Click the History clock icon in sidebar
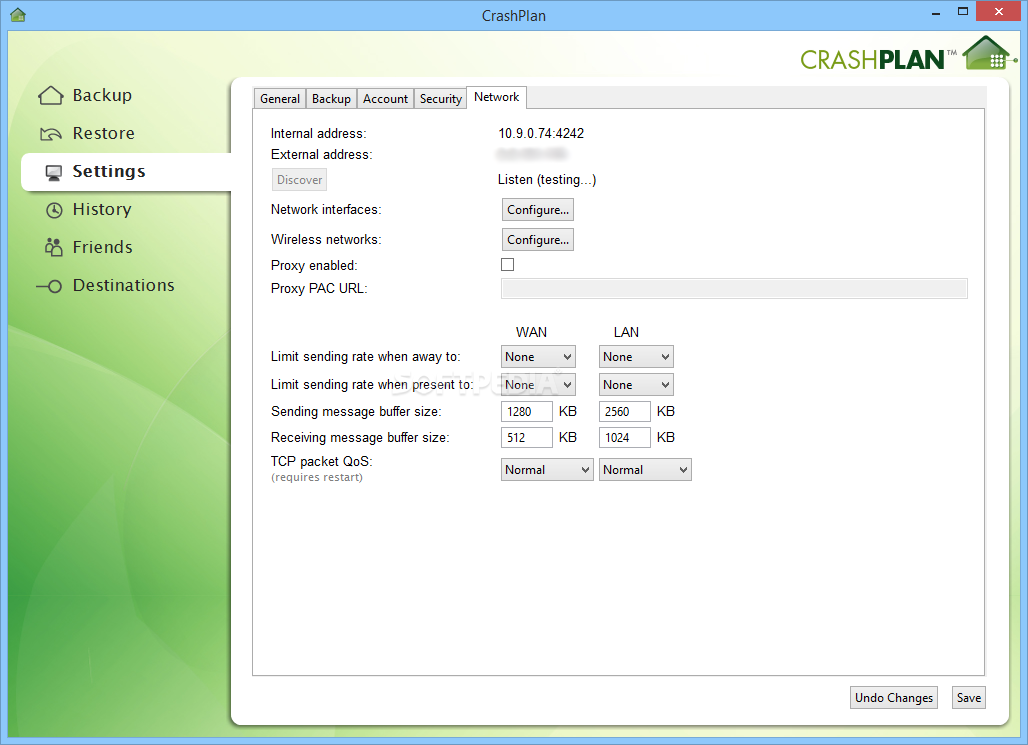The image size is (1028, 745). 54,210
